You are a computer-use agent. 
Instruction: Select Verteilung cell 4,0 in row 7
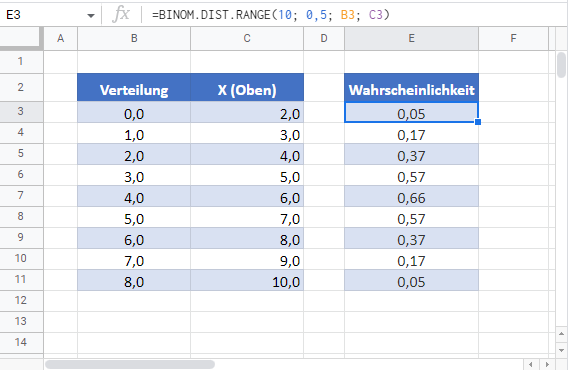pyautogui.click(x=134, y=196)
